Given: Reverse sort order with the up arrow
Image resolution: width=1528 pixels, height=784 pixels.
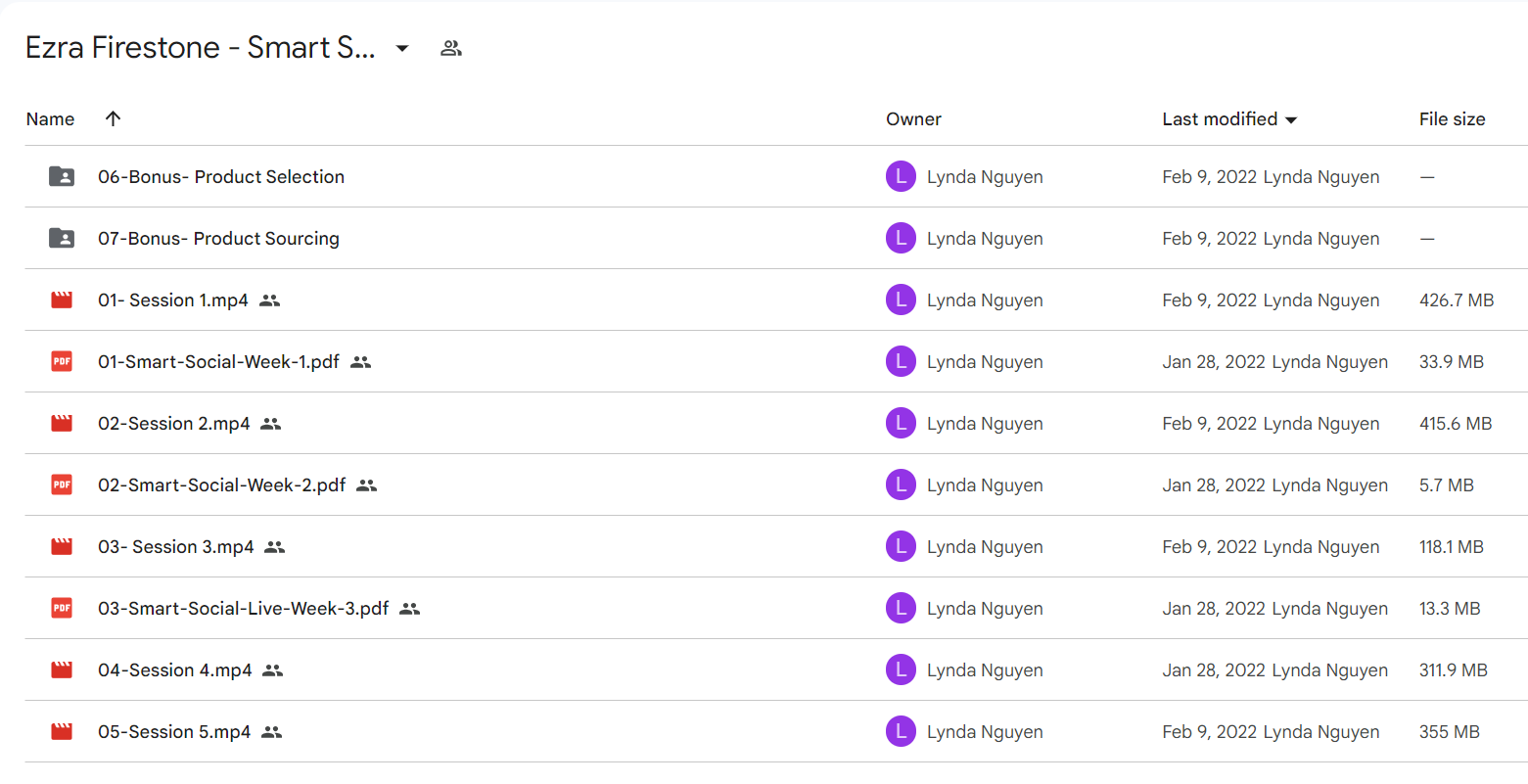Looking at the screenshot, I should (x=114, y=118).
